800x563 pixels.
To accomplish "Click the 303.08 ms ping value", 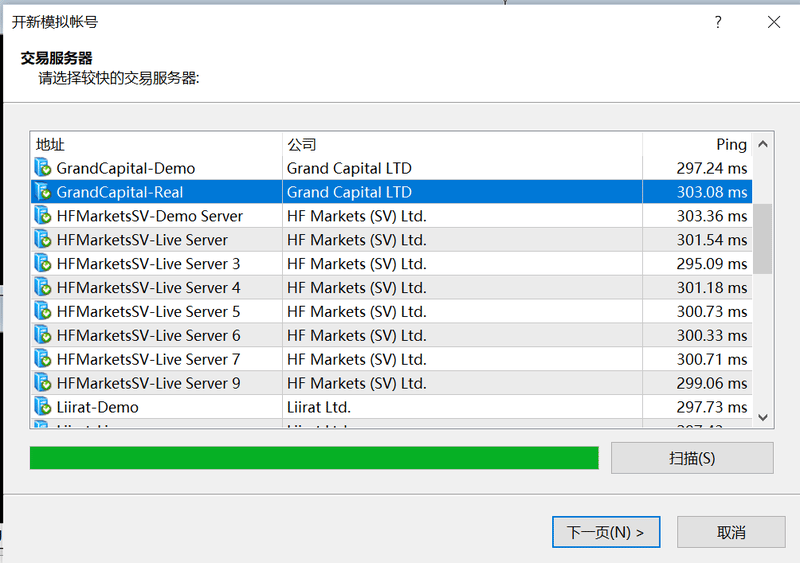I will click(x=712, y=192).
